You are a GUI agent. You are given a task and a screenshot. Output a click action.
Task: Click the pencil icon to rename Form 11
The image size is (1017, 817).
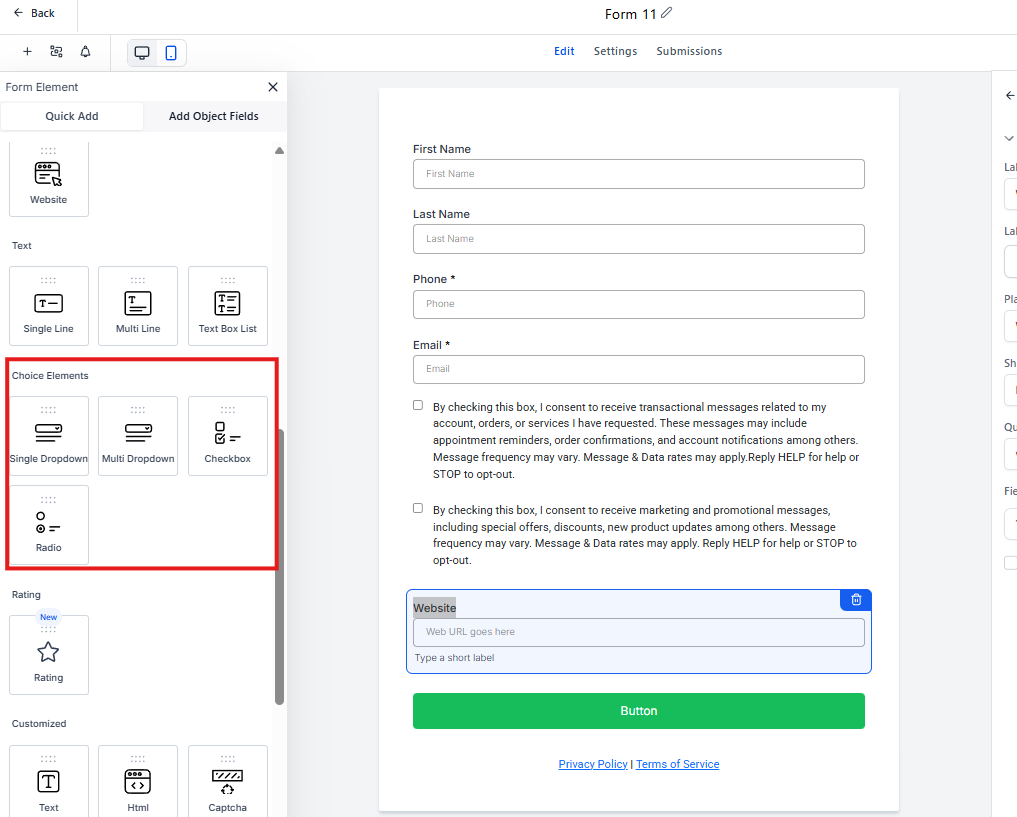(x=667, y=13)
